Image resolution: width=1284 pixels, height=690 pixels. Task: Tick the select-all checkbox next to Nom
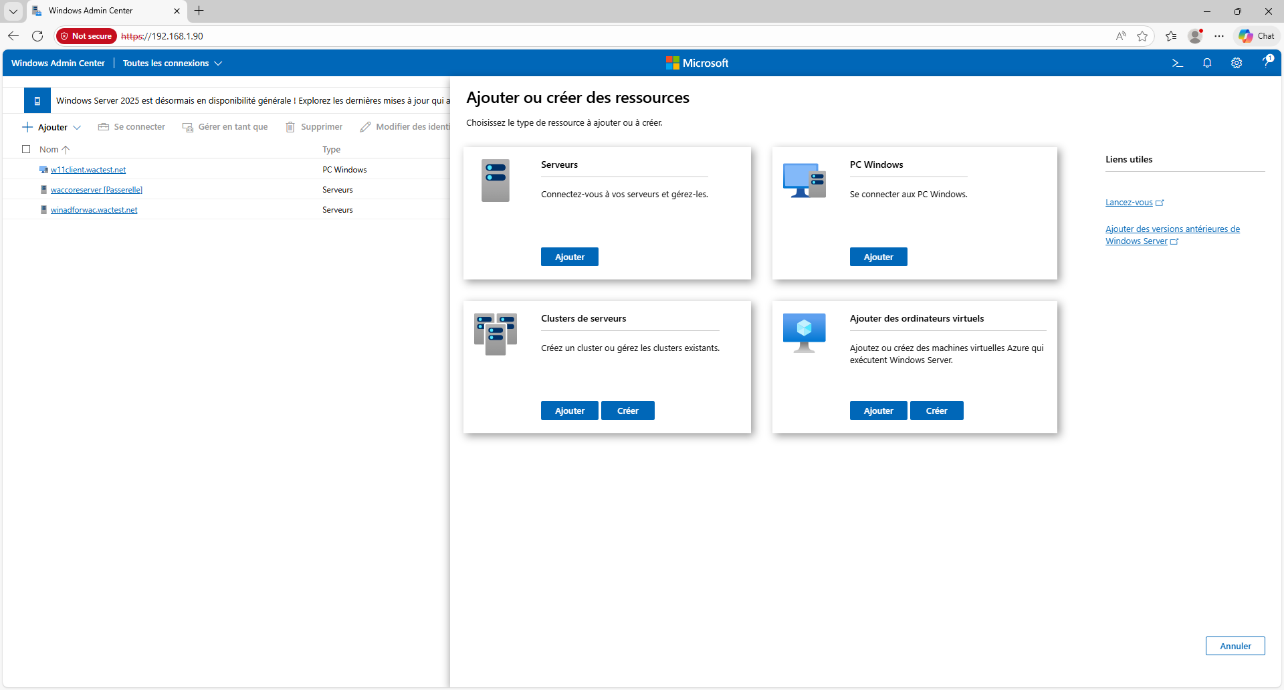26,149
